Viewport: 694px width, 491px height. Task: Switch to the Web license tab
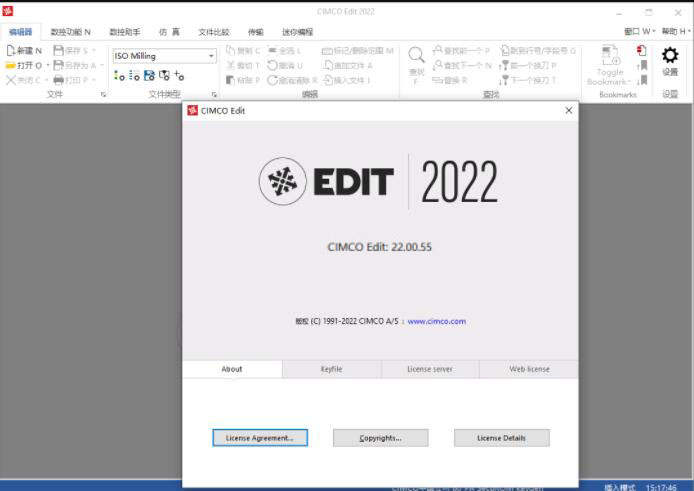529,369
